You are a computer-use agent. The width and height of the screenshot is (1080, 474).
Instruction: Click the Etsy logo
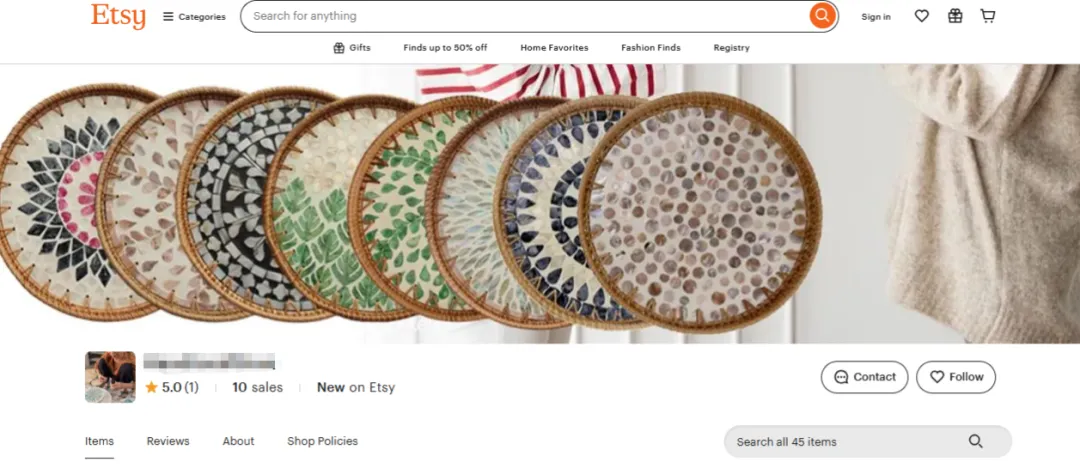[x=118, y=16]
